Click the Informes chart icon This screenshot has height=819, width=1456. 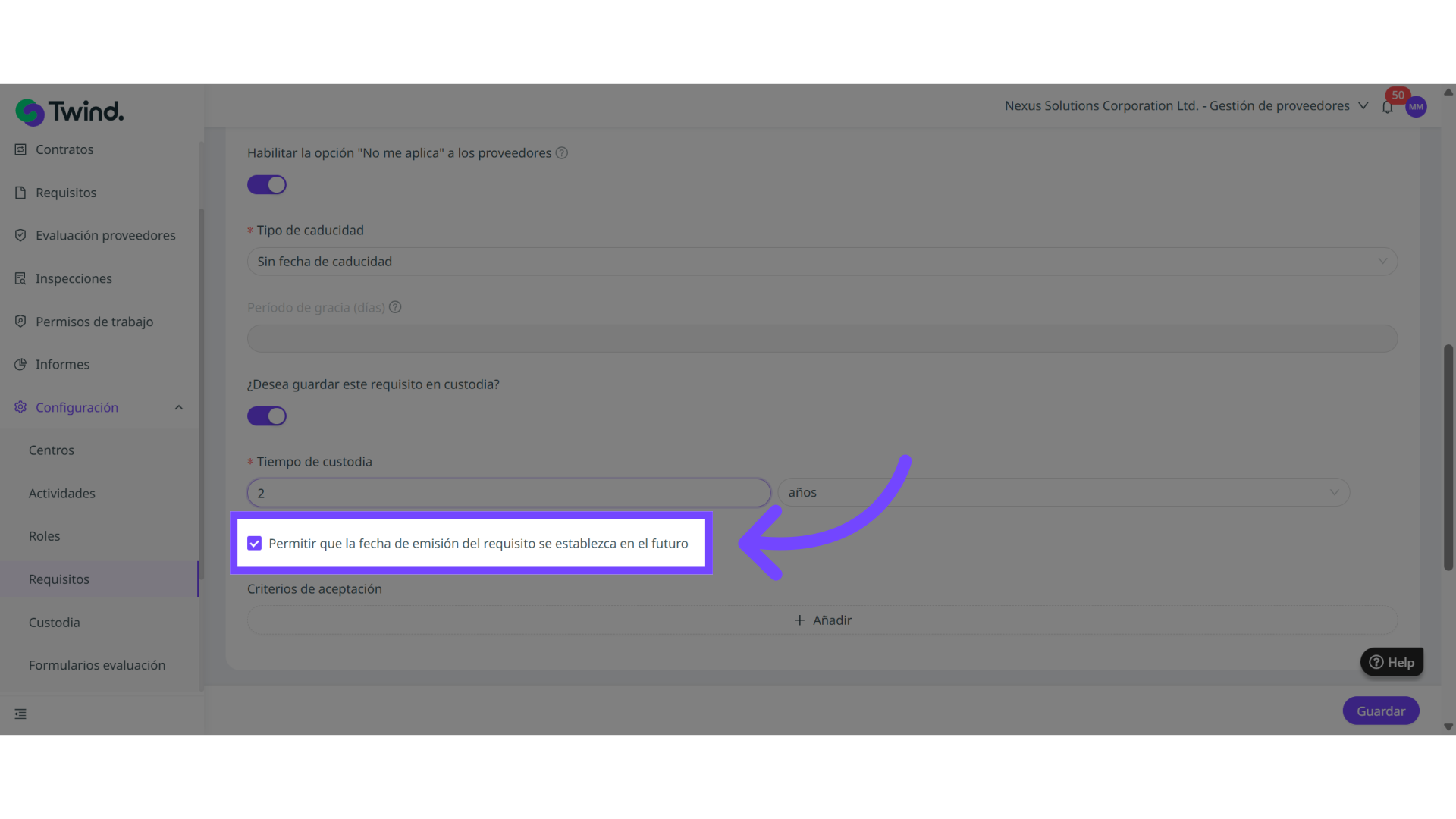[20, 364]
